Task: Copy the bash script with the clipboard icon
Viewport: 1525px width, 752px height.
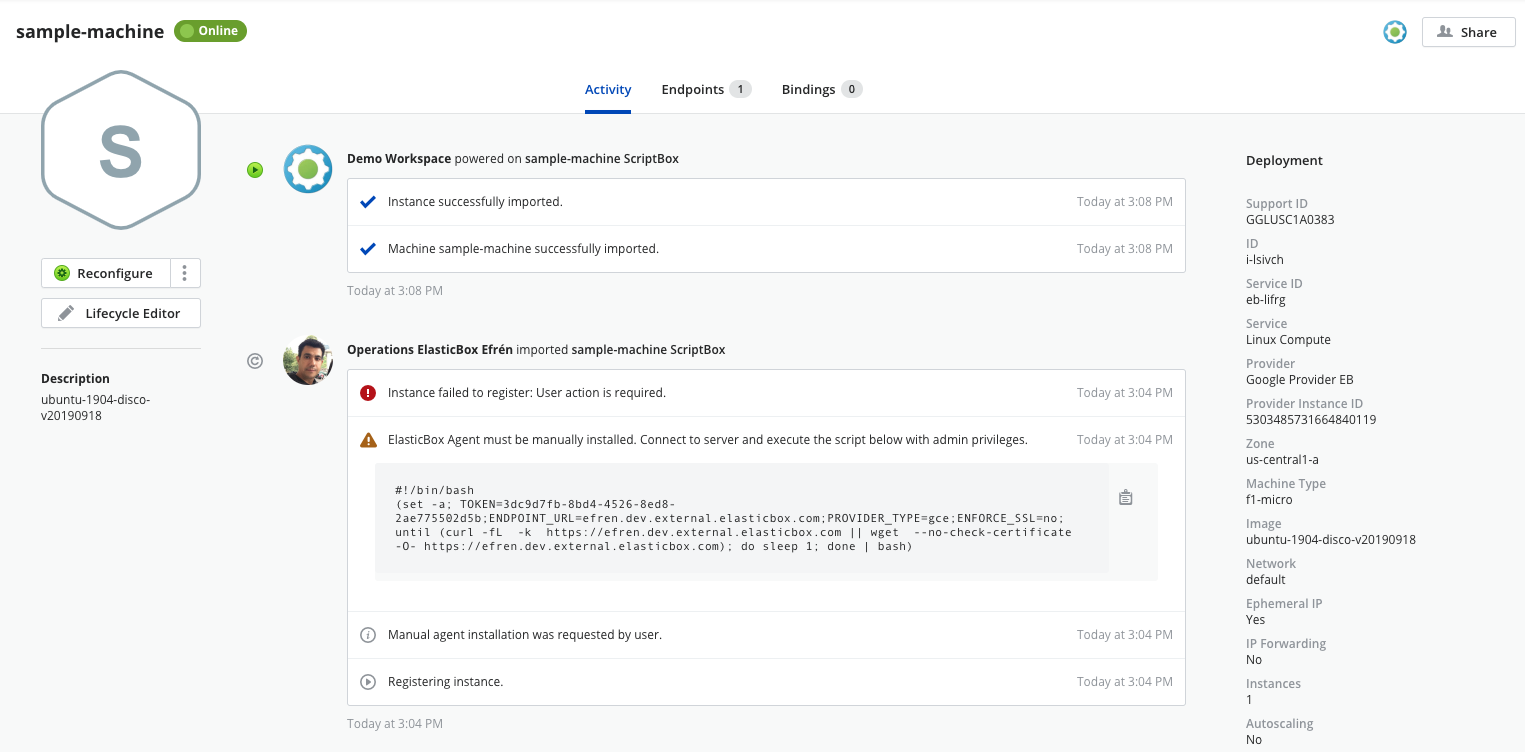Action: tap(1125, 497)
